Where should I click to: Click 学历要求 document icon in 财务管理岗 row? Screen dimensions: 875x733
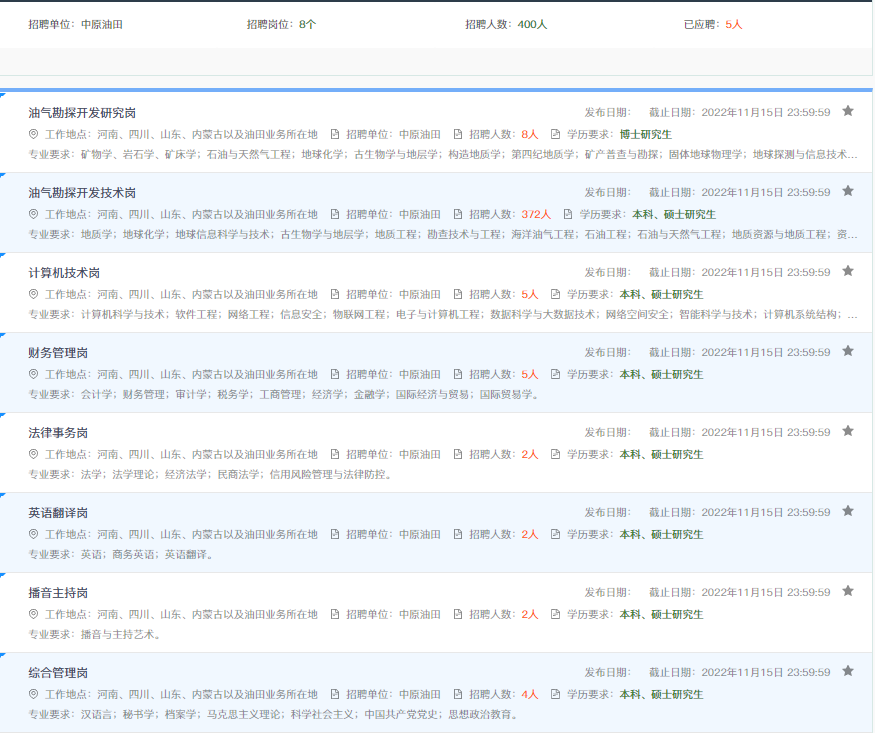pyautogui.click(x=555, y=374)
